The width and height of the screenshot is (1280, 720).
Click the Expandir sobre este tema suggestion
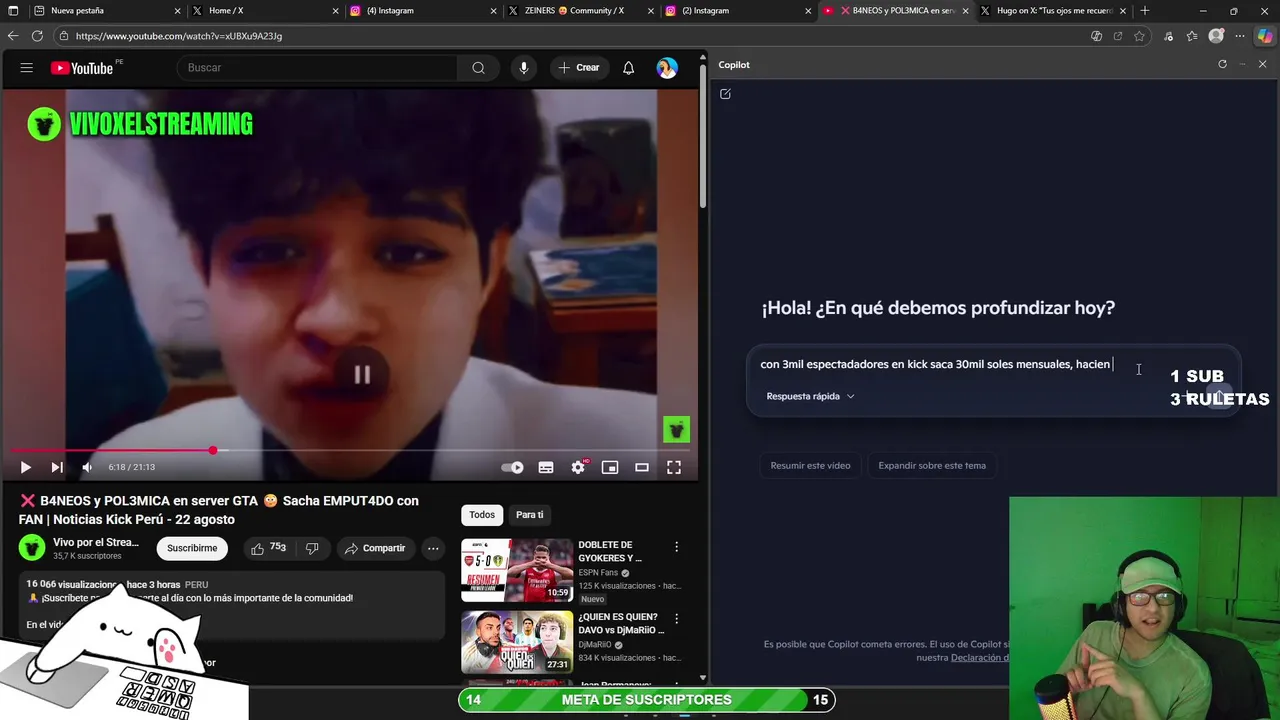pyautogui.click(x=932, y=465)
